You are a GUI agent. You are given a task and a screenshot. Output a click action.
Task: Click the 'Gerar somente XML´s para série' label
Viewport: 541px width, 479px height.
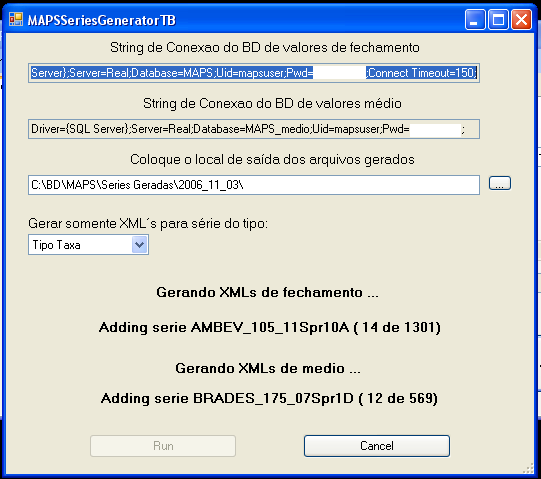[x=148, y=224]
